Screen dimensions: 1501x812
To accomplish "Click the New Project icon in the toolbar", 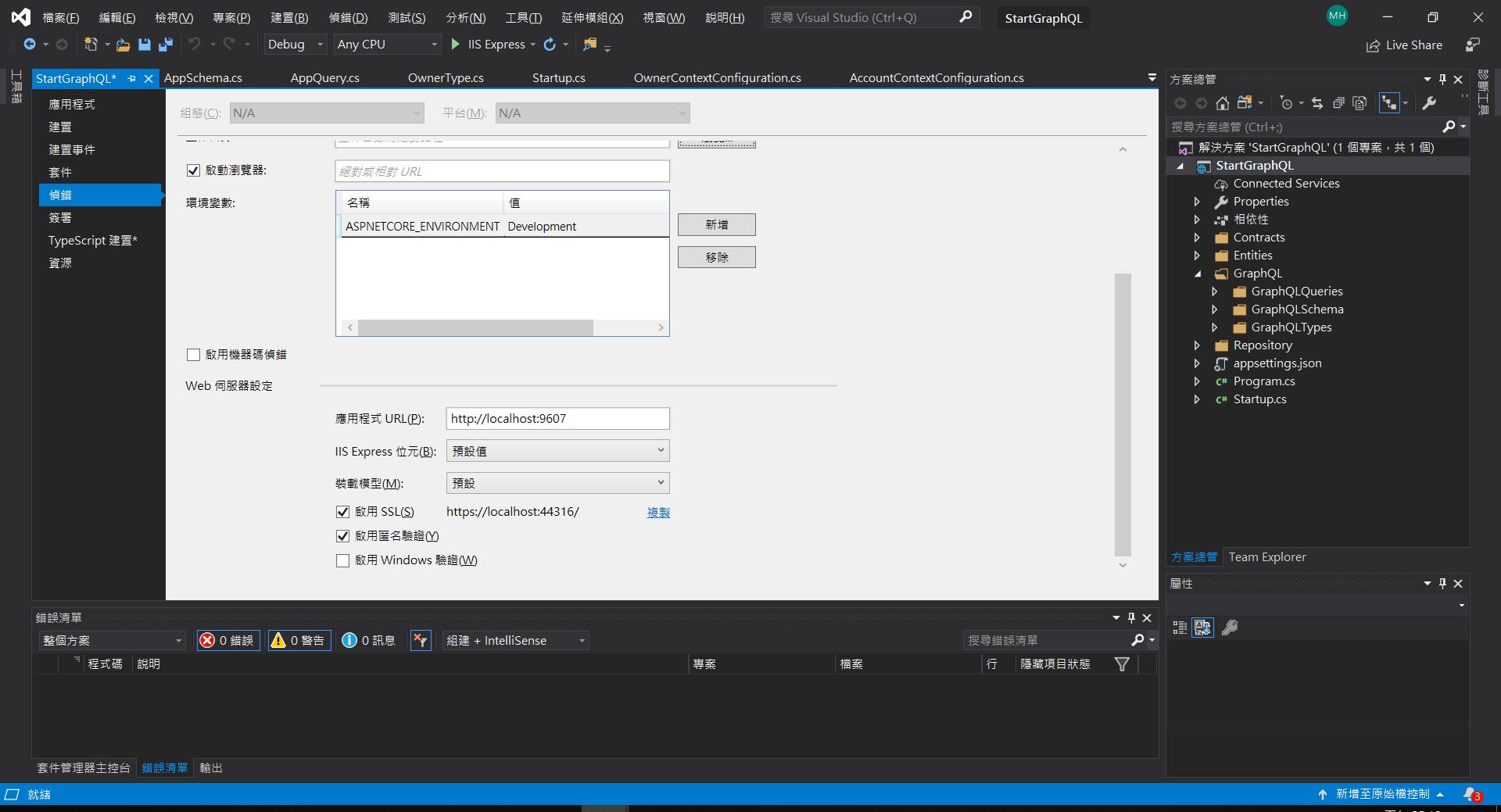I will point(91,45).
